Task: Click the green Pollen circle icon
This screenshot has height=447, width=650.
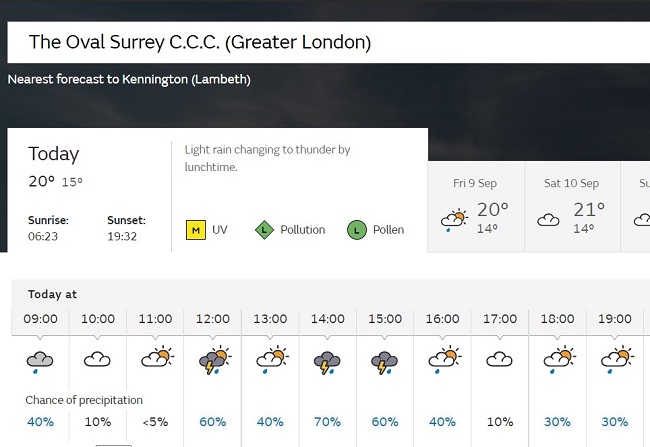Action: pos(357,230)
